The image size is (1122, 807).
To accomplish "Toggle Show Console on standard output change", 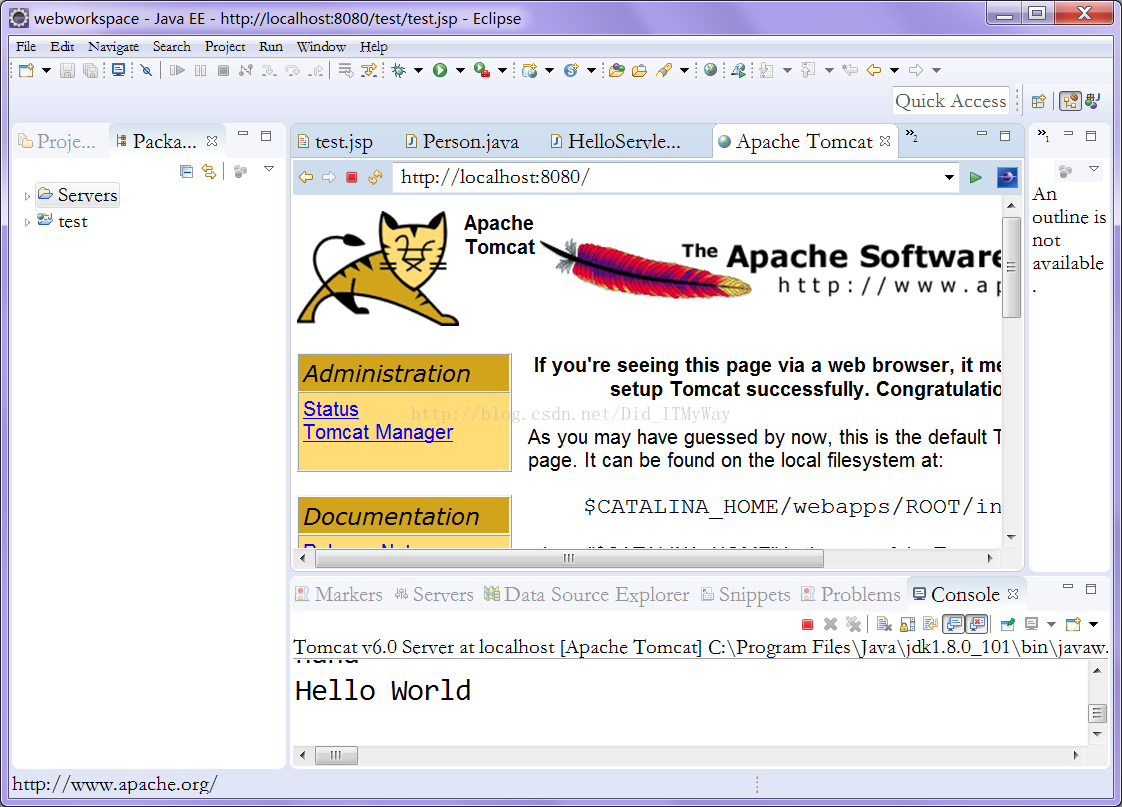I will point(953,625).
